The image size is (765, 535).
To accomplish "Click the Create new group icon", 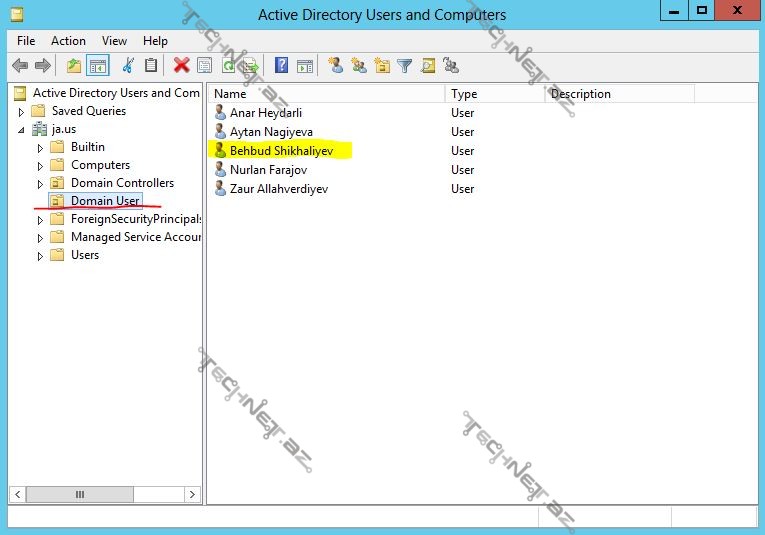I will pyautogui.click(x=359, y=66).
